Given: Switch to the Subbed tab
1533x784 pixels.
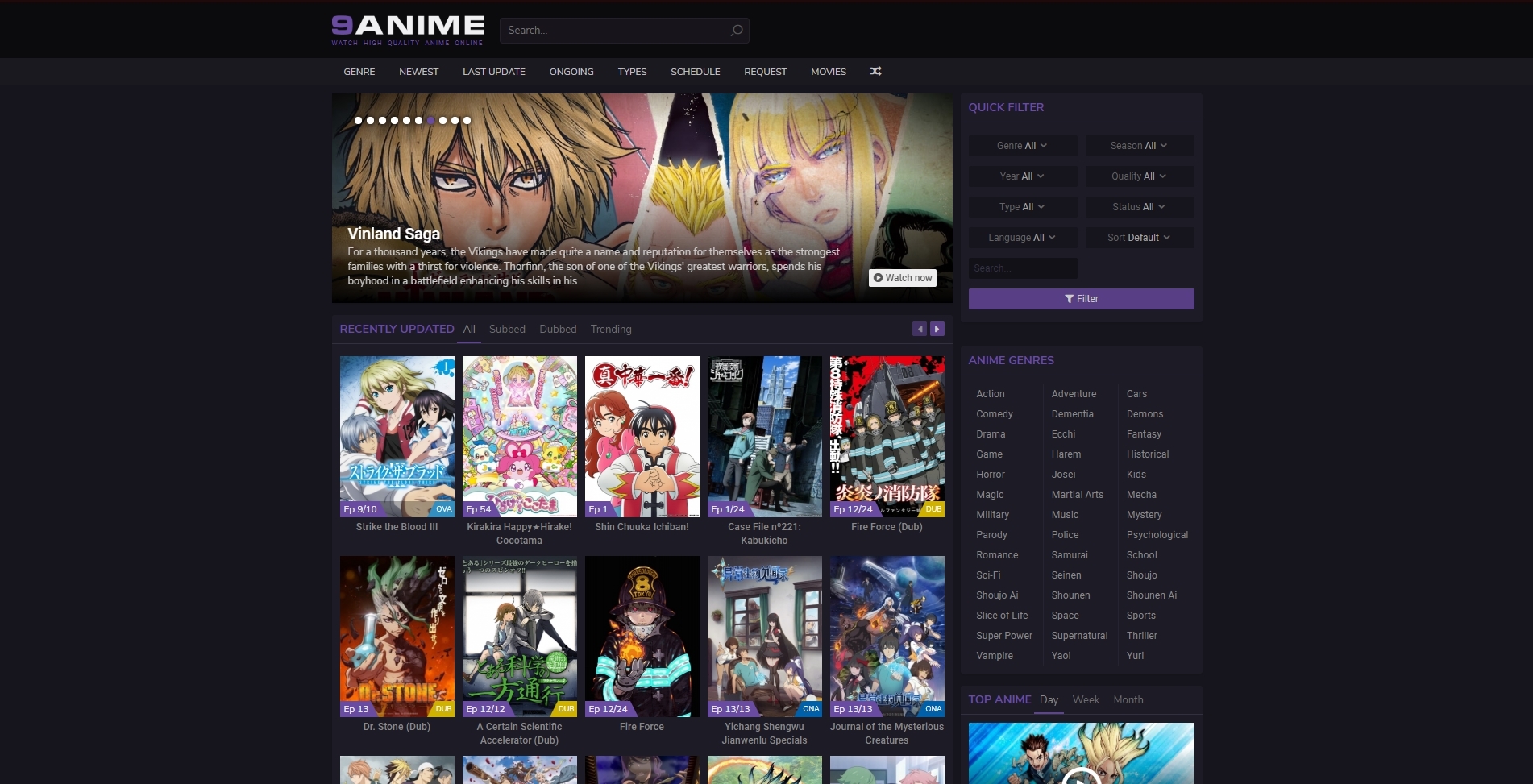Looking at the screenshot, I should [507, 329].
